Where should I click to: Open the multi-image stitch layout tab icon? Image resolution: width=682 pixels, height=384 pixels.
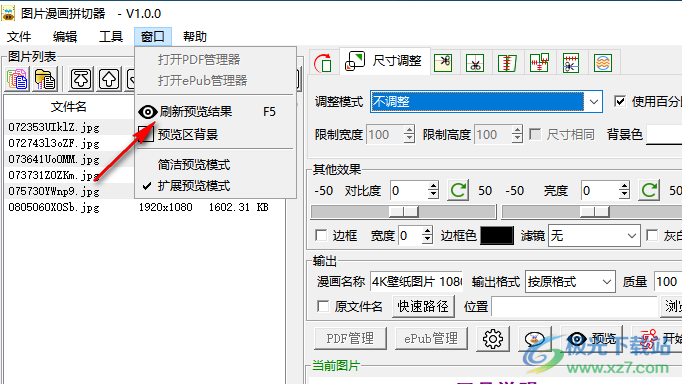[539, 63]
